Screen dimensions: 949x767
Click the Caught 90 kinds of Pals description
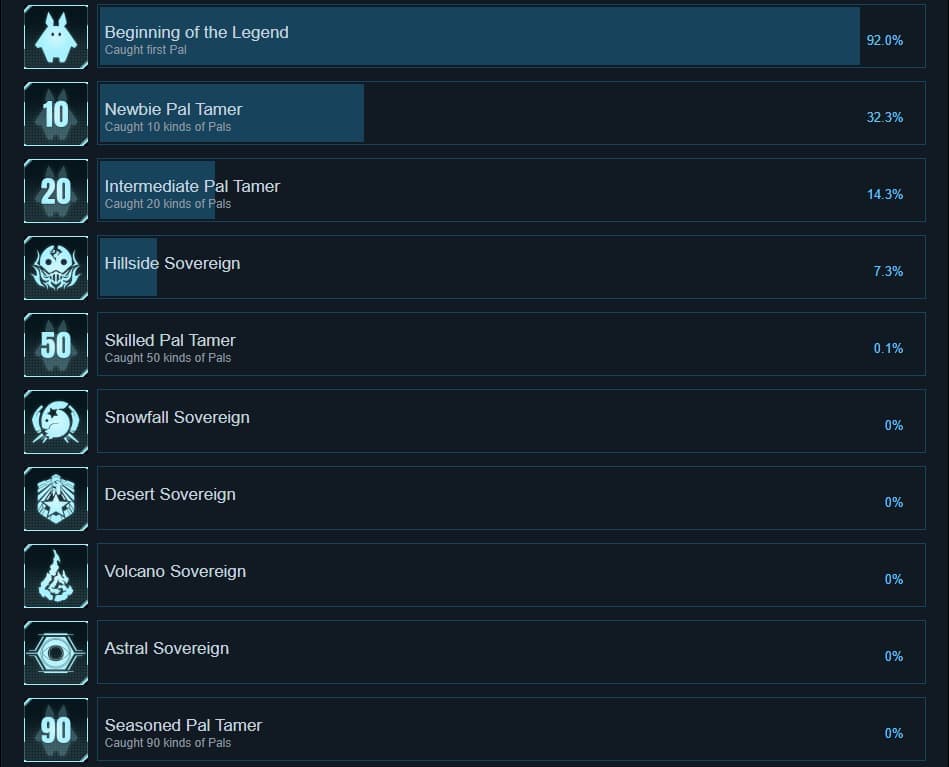tap(167, 743)
